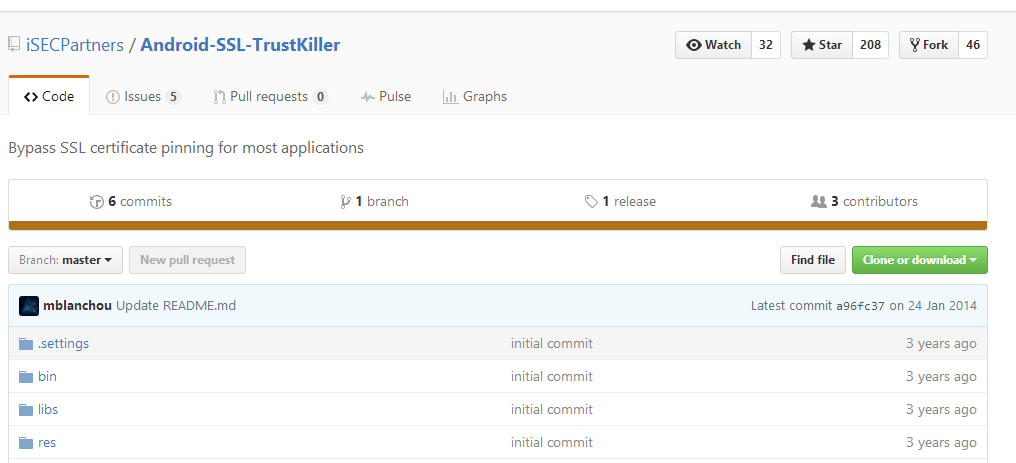Click the Pull requests icon in tab
The width and height of the screenshot is (1016, 463).
[x=220, y=97]
